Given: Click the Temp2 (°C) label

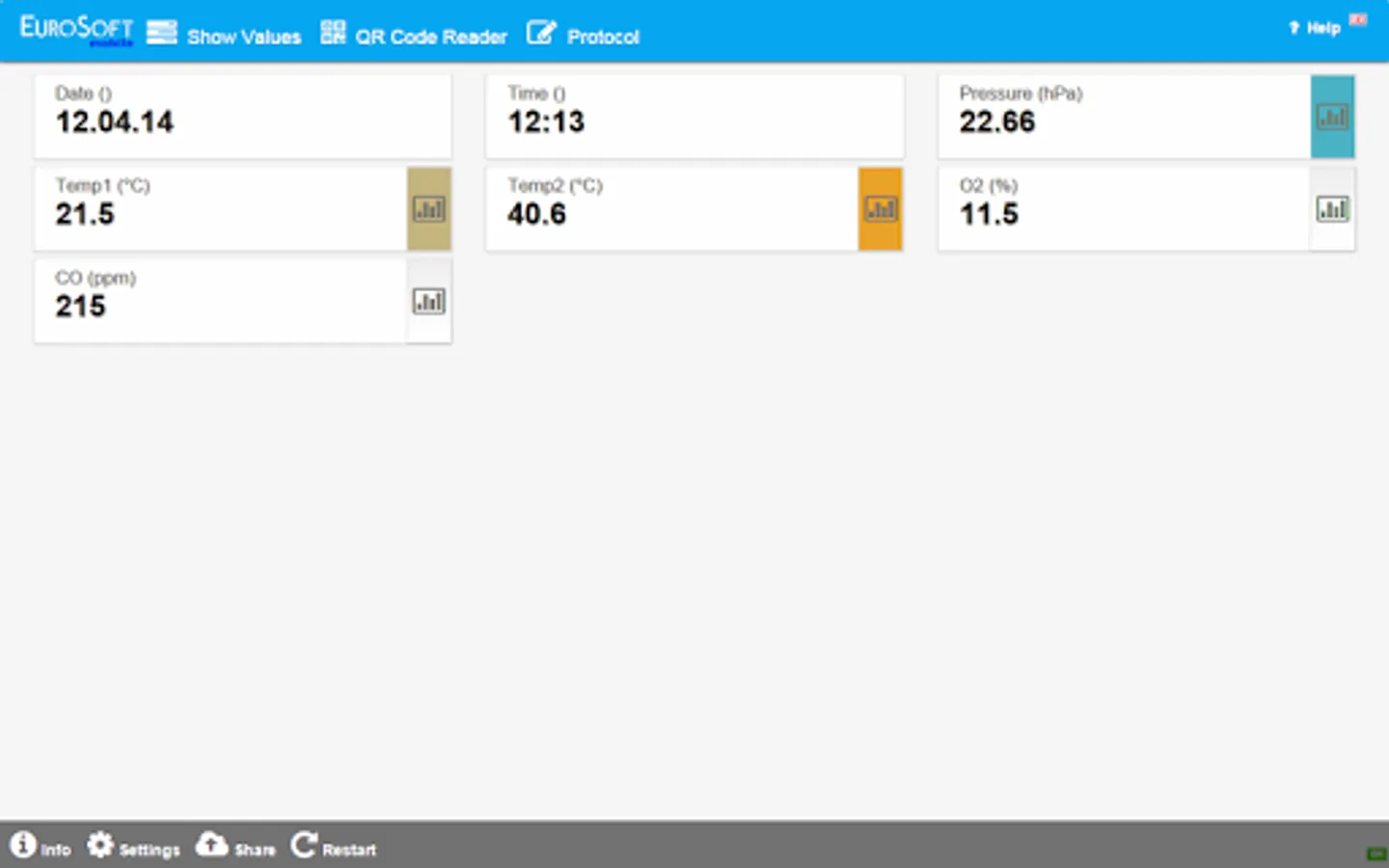Looking at the screenshot, I should (555, 185).
